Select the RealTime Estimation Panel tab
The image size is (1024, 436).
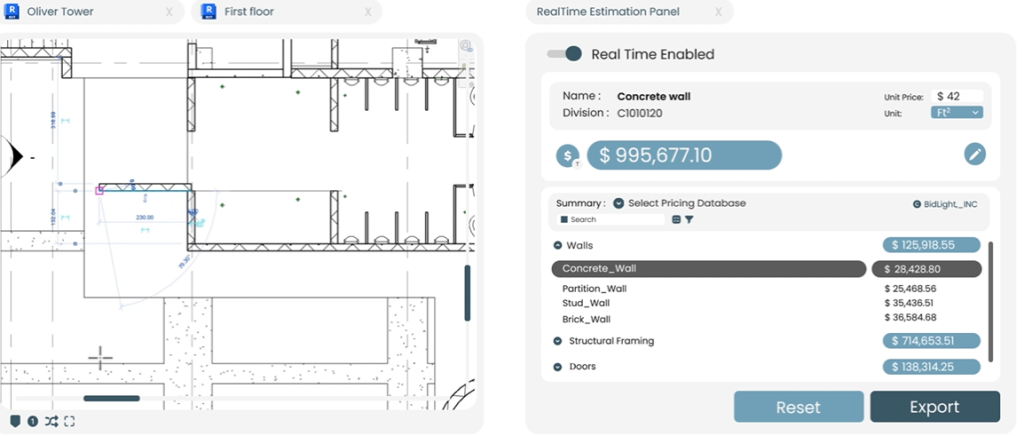(x=630, y=12)
